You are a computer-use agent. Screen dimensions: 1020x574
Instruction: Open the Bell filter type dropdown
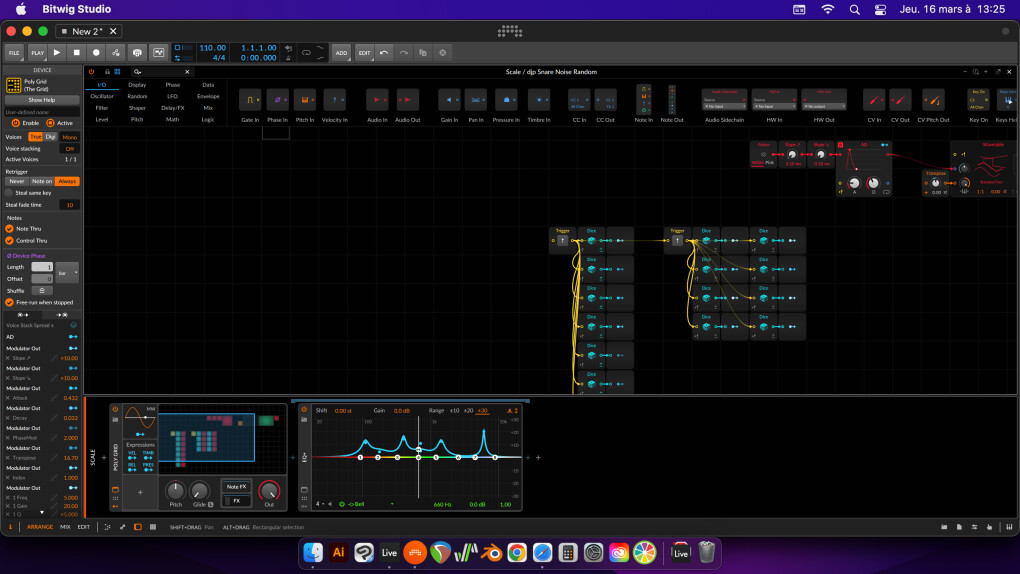[357, 504]
